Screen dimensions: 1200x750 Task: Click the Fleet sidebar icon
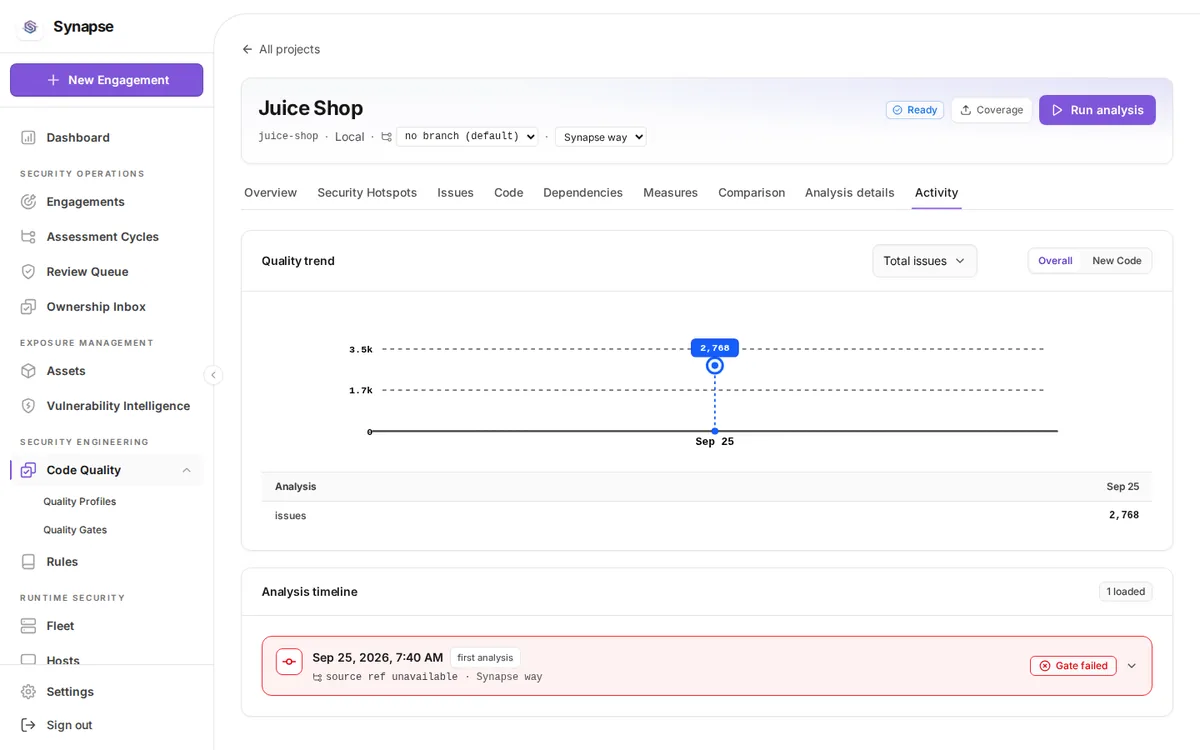[x=28, y=625]
